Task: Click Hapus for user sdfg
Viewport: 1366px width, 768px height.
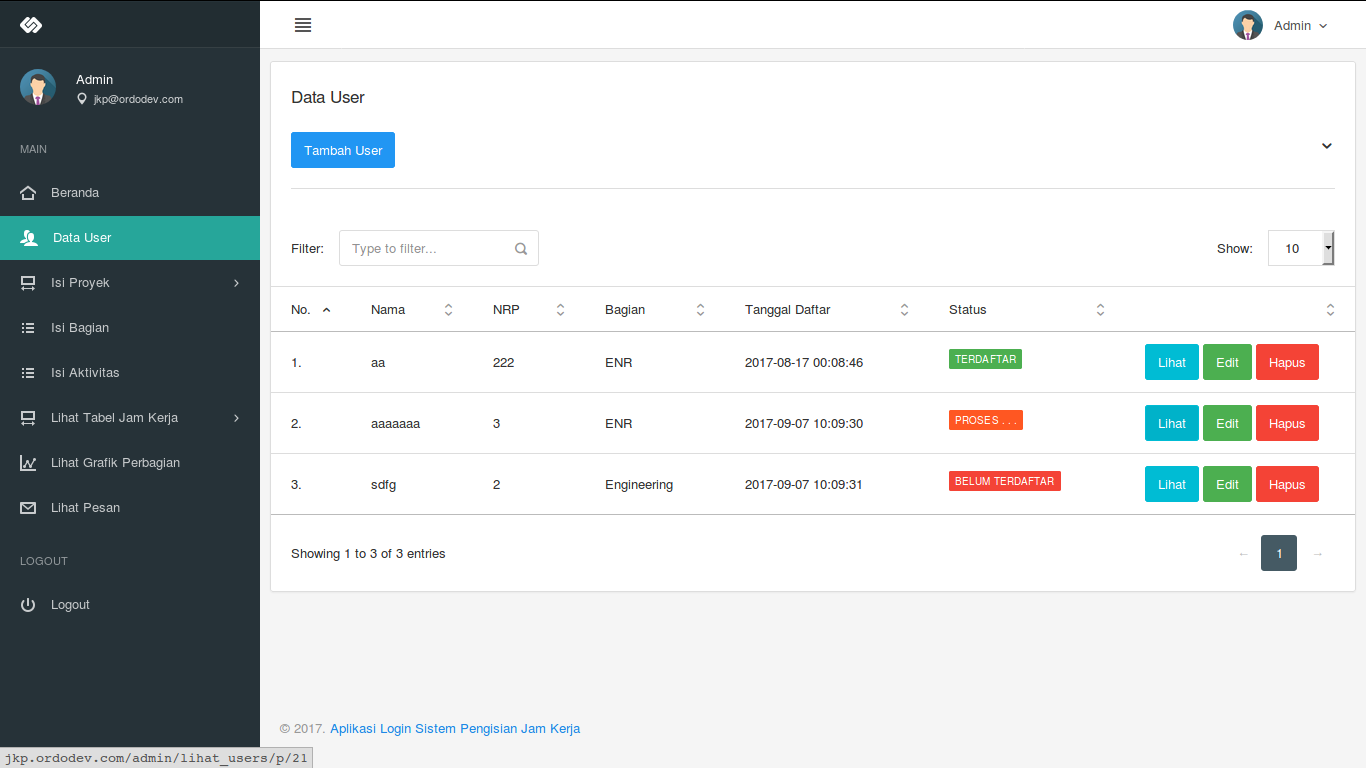Action: [1287, 484]
